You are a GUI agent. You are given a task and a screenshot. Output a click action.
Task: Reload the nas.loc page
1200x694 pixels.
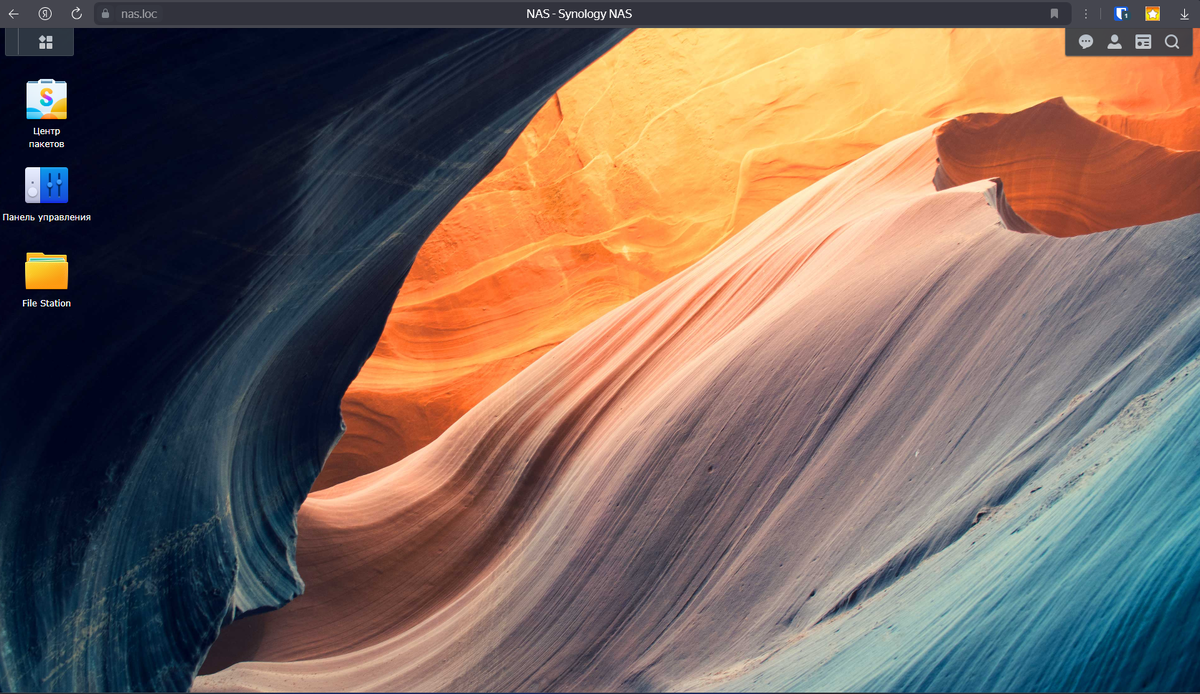coord(76,14)
